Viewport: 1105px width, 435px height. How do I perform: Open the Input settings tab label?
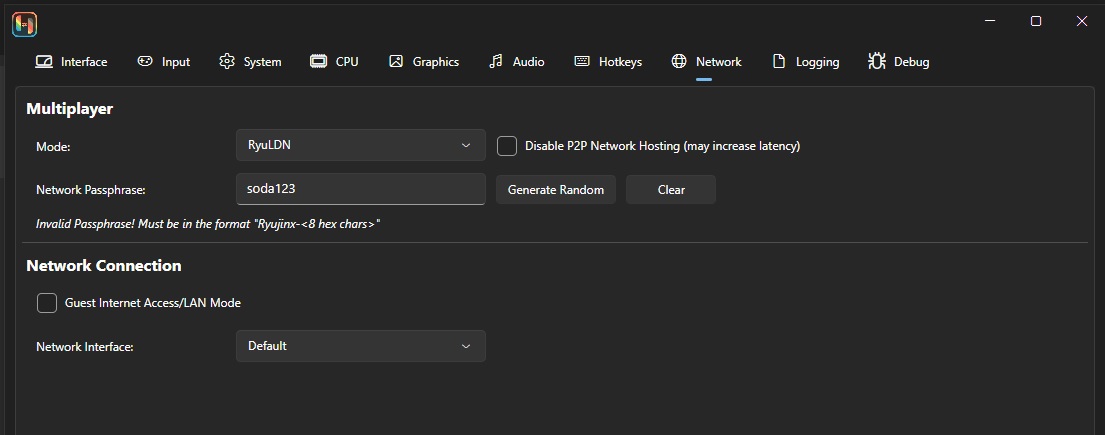click(x=176, y=62)
